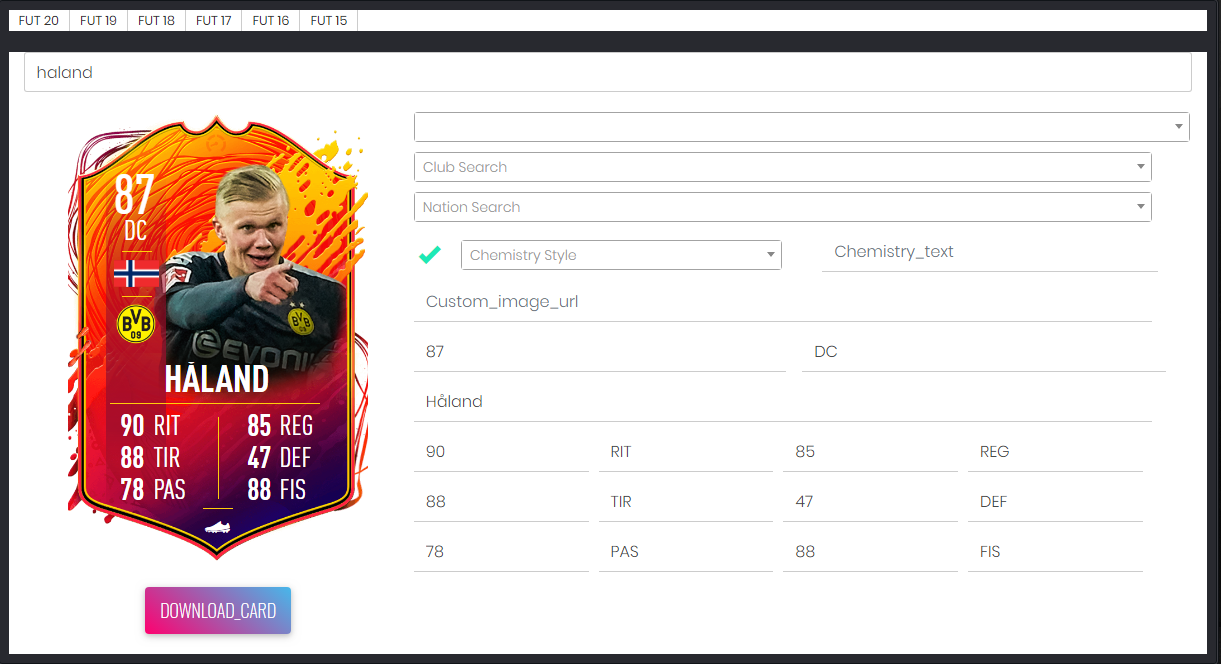Expand the Chemistry Style dropdown

[x=621, y=255]
